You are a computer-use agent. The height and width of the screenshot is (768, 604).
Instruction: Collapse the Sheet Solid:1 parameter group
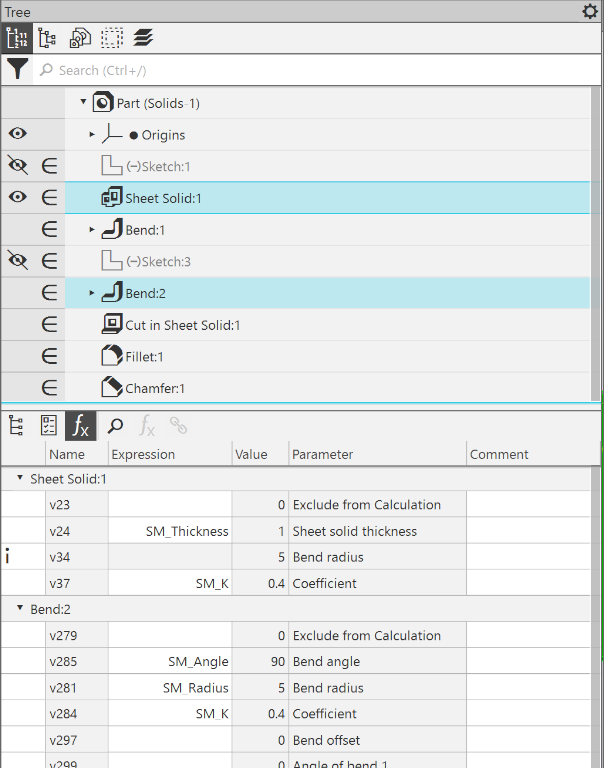(x=20, y=479)
